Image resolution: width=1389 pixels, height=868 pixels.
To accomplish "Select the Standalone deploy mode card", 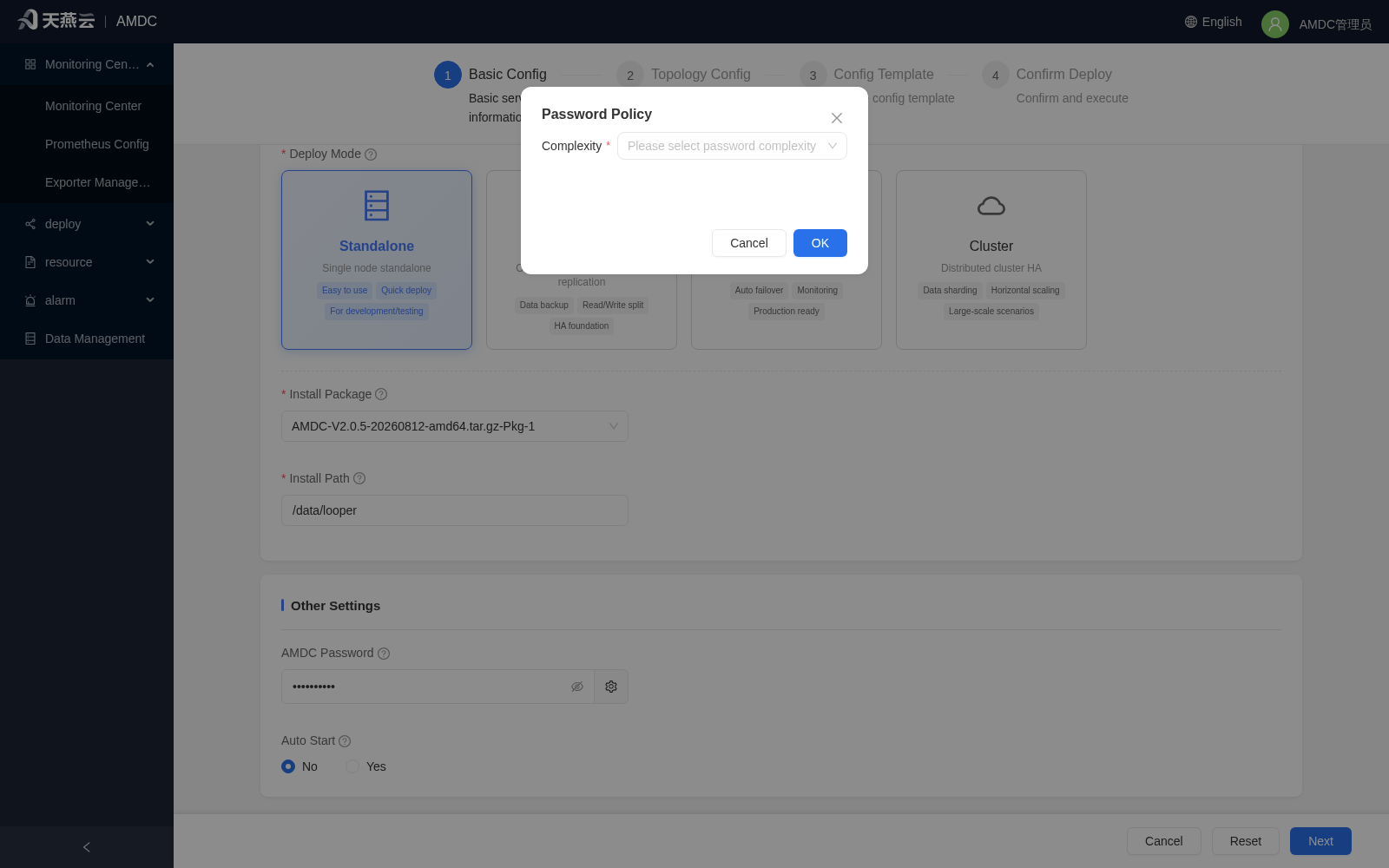I will click(x=377, y=260).
